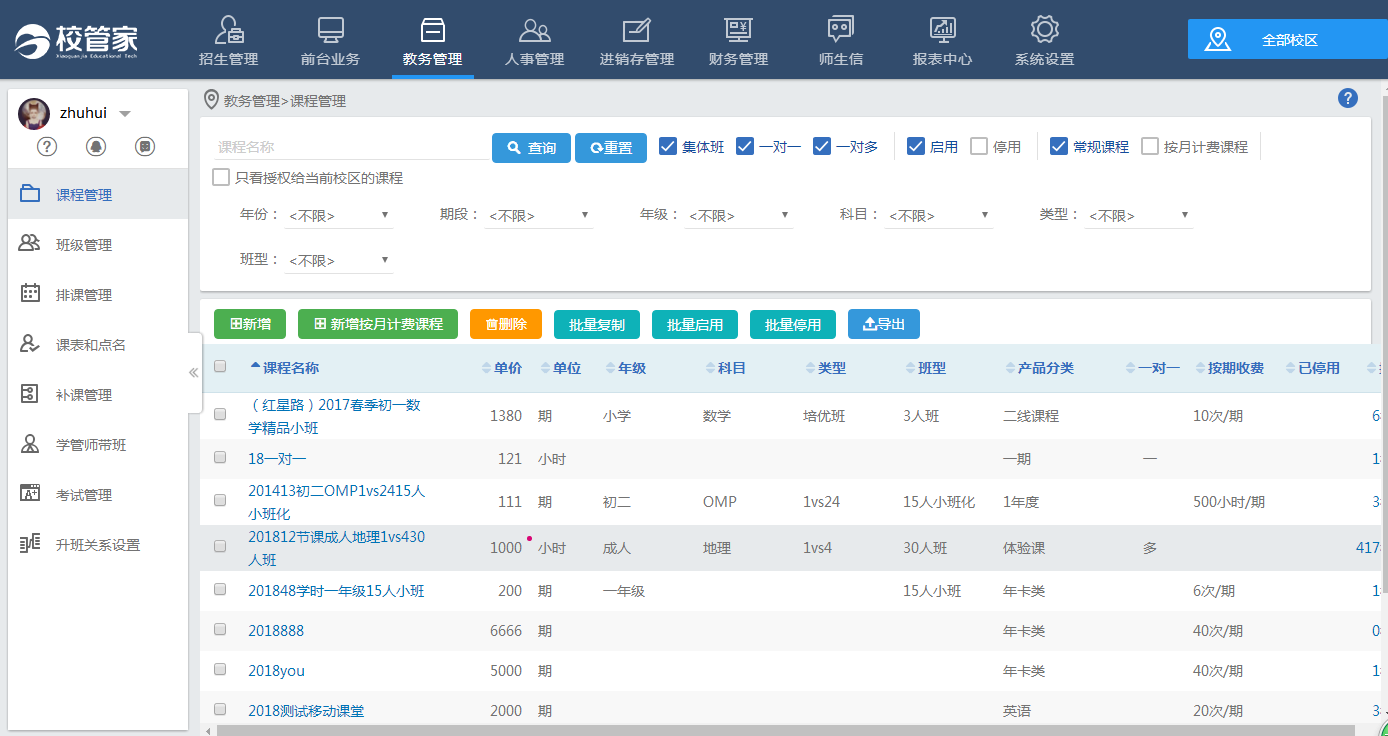Enable the 停用 checkbox filter
The image size is (1388, 736).
point(979,147)
